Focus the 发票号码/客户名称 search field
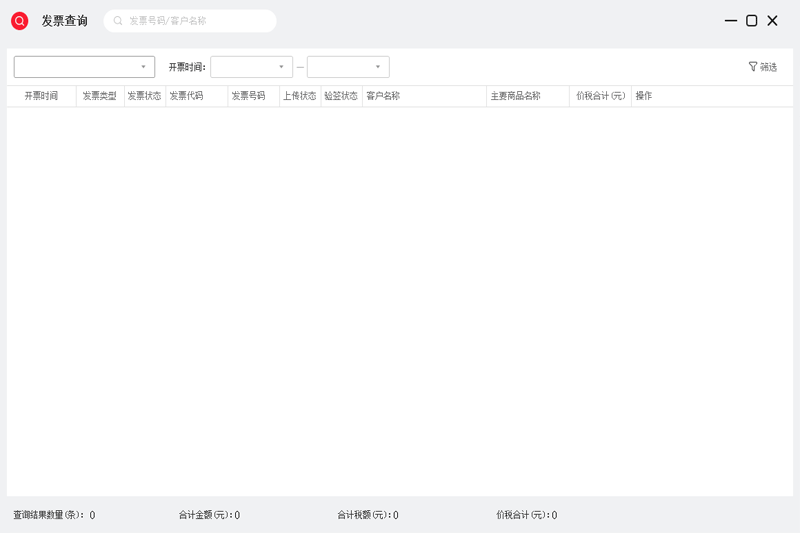This screenshot has height=533, width=800. coord(190,21)
